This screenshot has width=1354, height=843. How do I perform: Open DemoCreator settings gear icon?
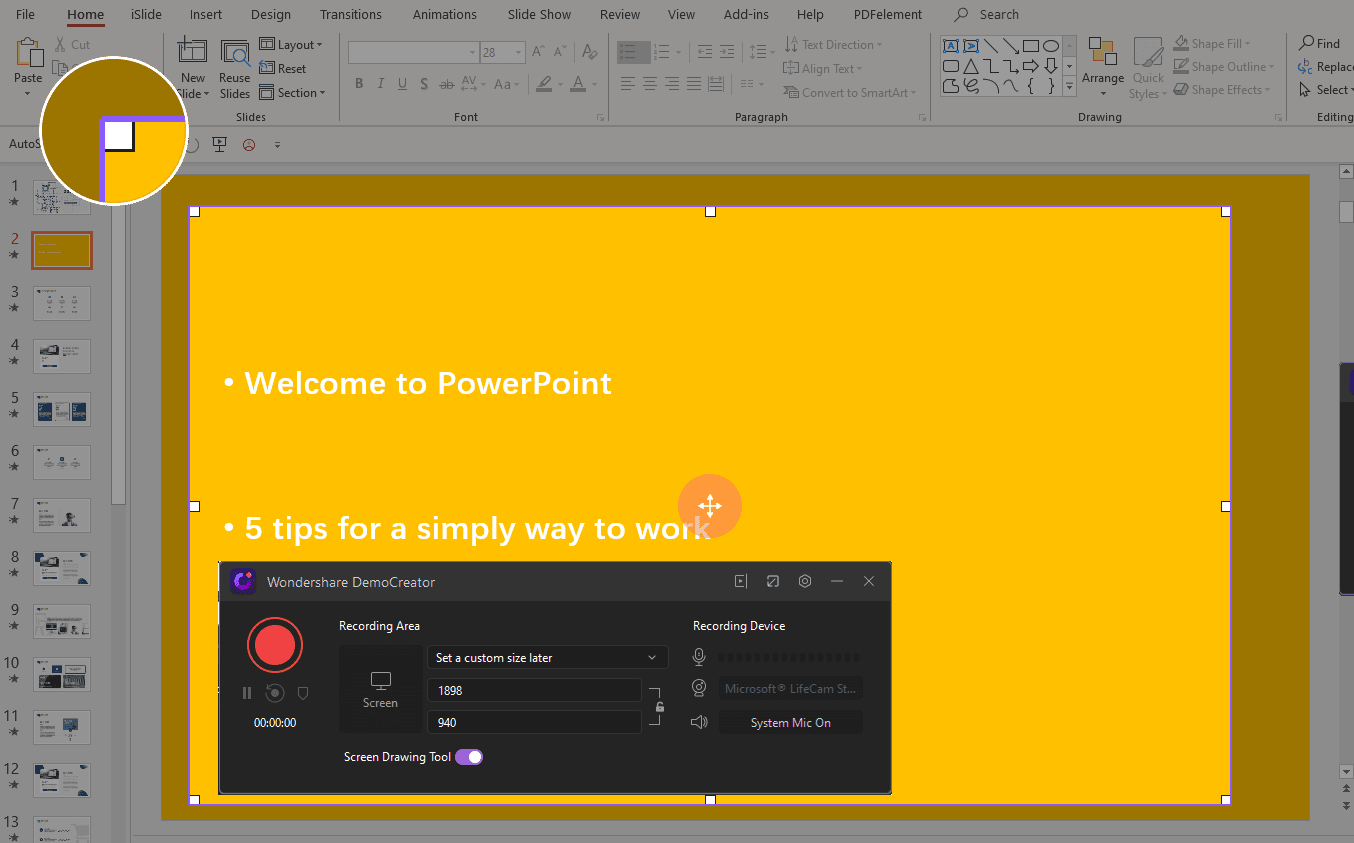(805, 581)
